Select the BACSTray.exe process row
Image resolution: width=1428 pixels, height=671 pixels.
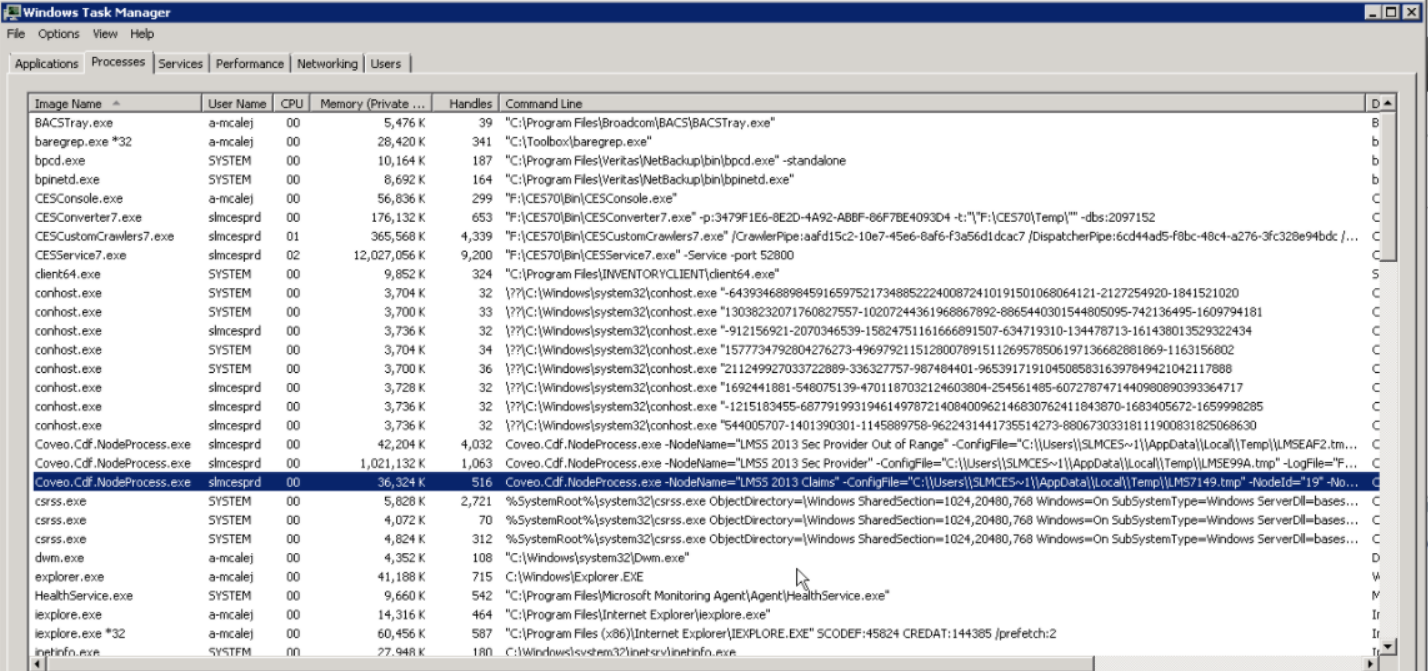point(705,123)
